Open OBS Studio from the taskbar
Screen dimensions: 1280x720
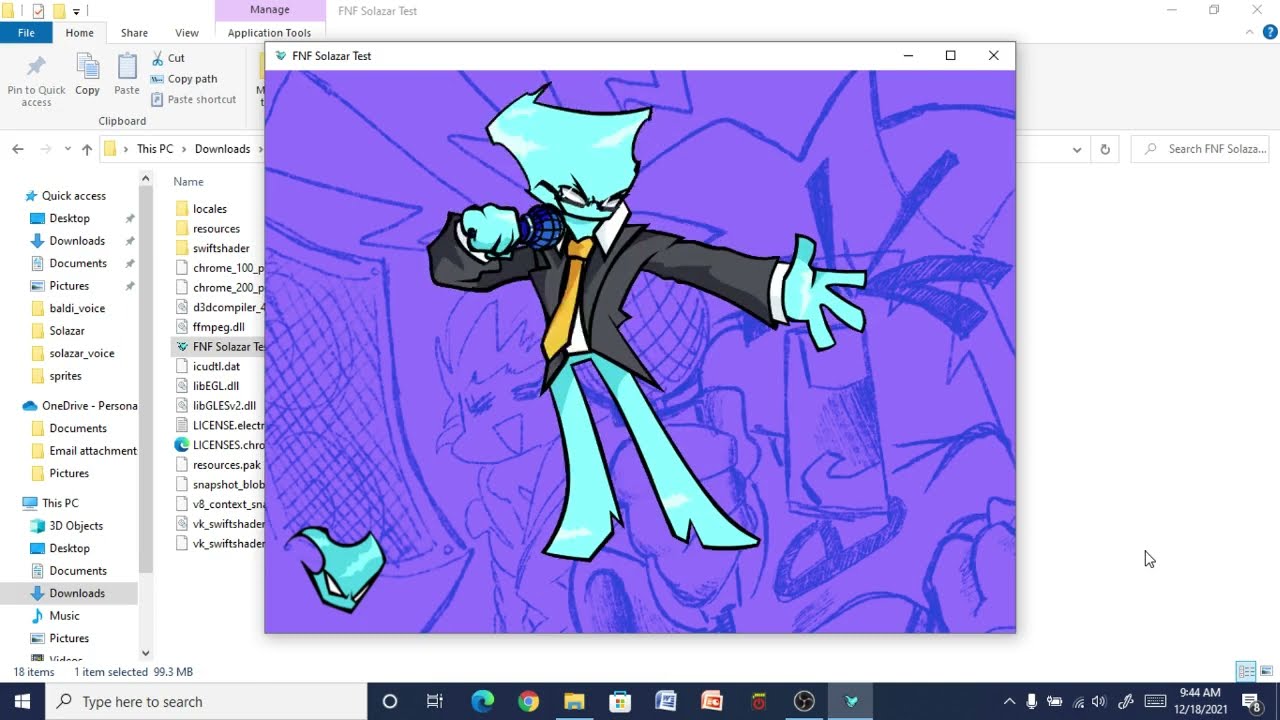tap(804, 701)
